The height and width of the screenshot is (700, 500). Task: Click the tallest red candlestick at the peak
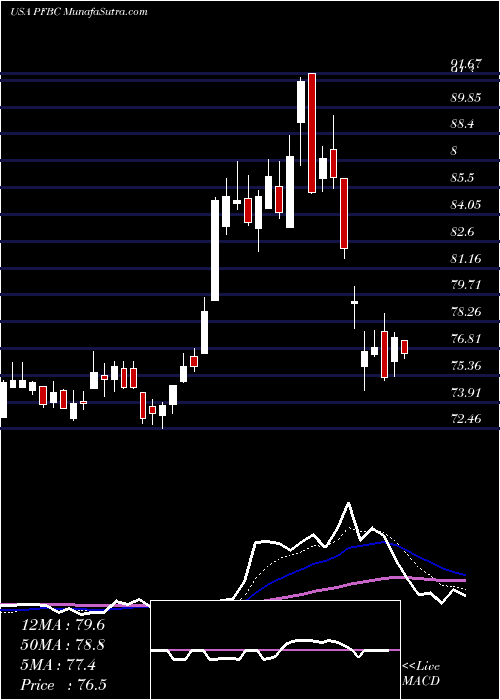click(312, 133)
